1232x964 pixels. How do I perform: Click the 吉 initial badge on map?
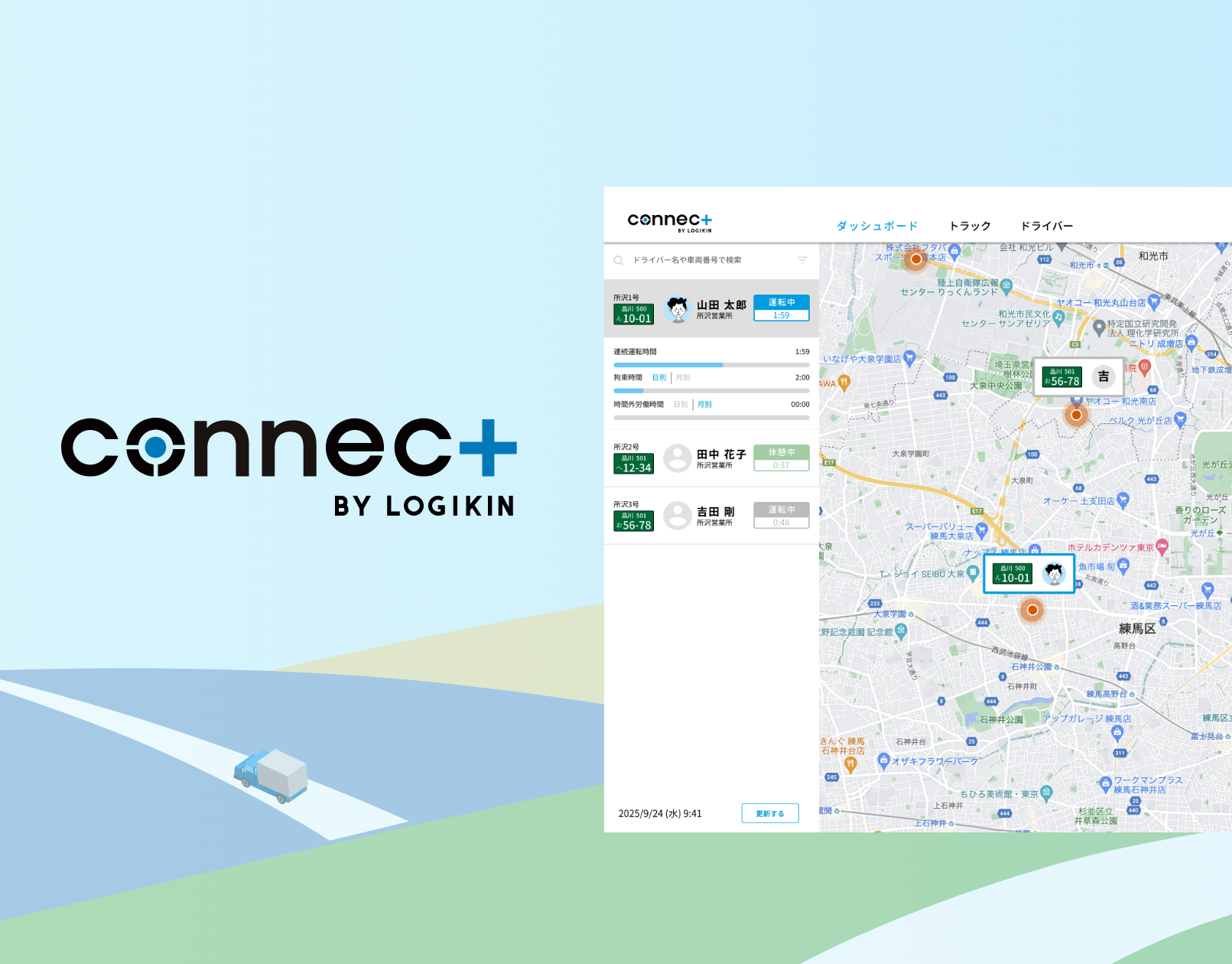point(1104,376)
